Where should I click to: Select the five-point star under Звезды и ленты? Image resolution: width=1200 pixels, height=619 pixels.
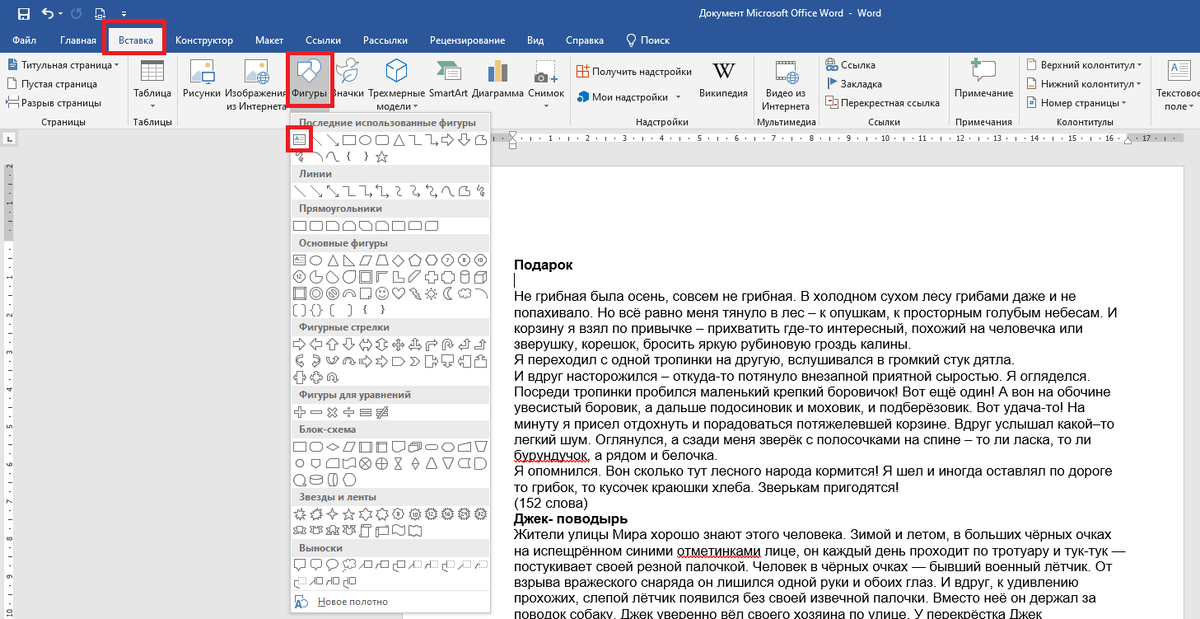pyautogui.click(x=349, y=514)
